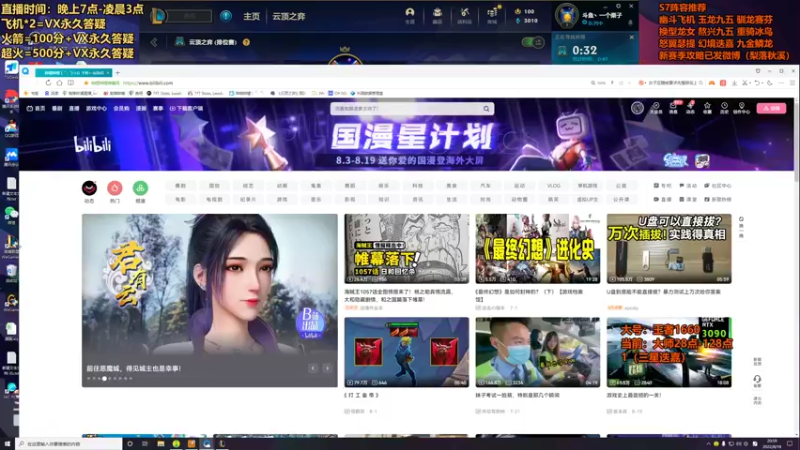Click the League notification bell icon

[630, 23]
